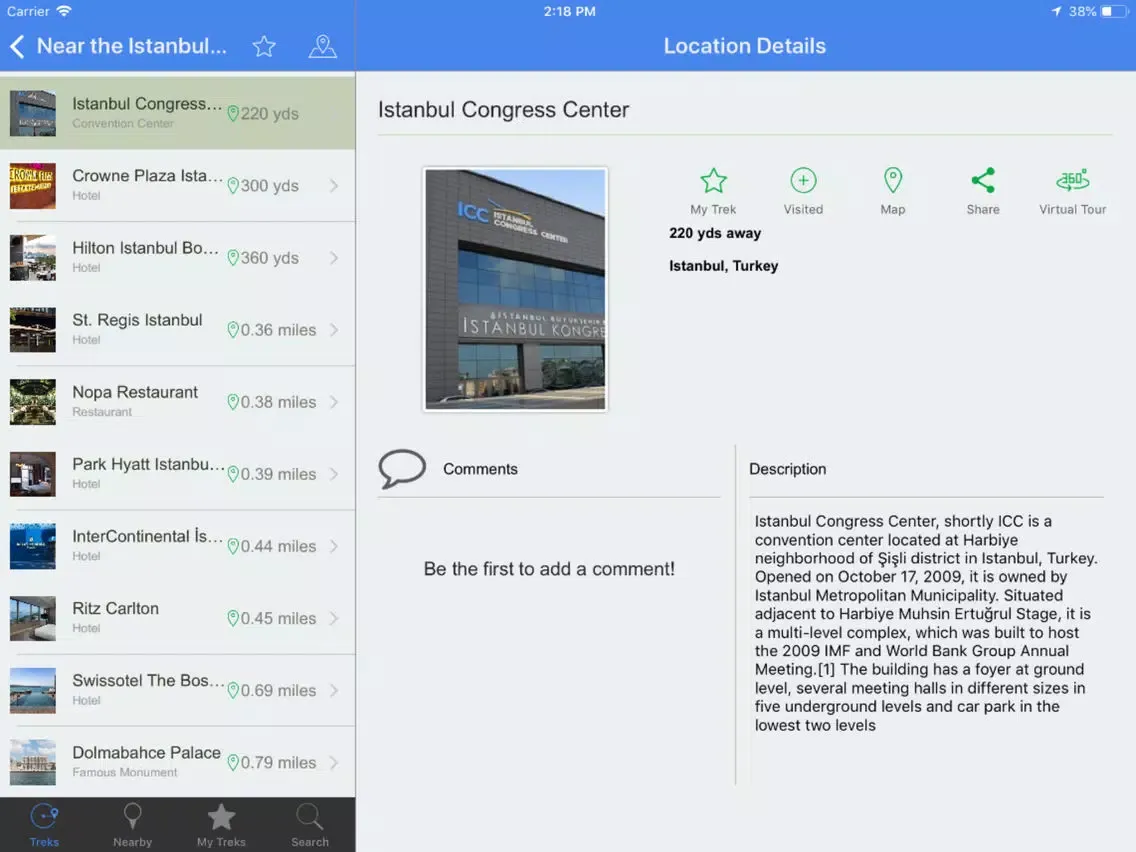The image size is (1136, 852).
Task: Expand the Crowne Plaza row chevron
Action: click(334, 185)
